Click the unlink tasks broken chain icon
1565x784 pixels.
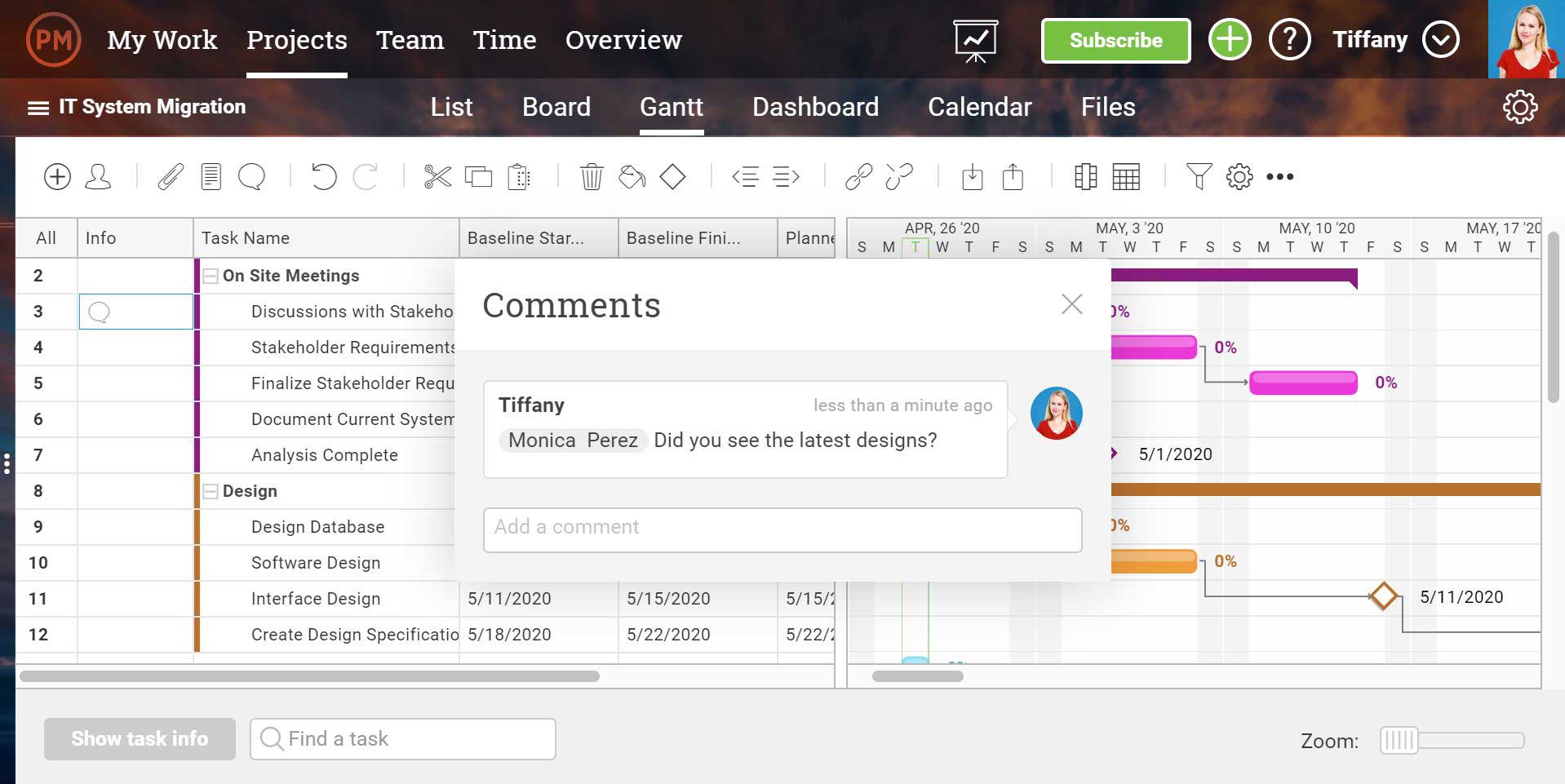[x=899, y=176]
